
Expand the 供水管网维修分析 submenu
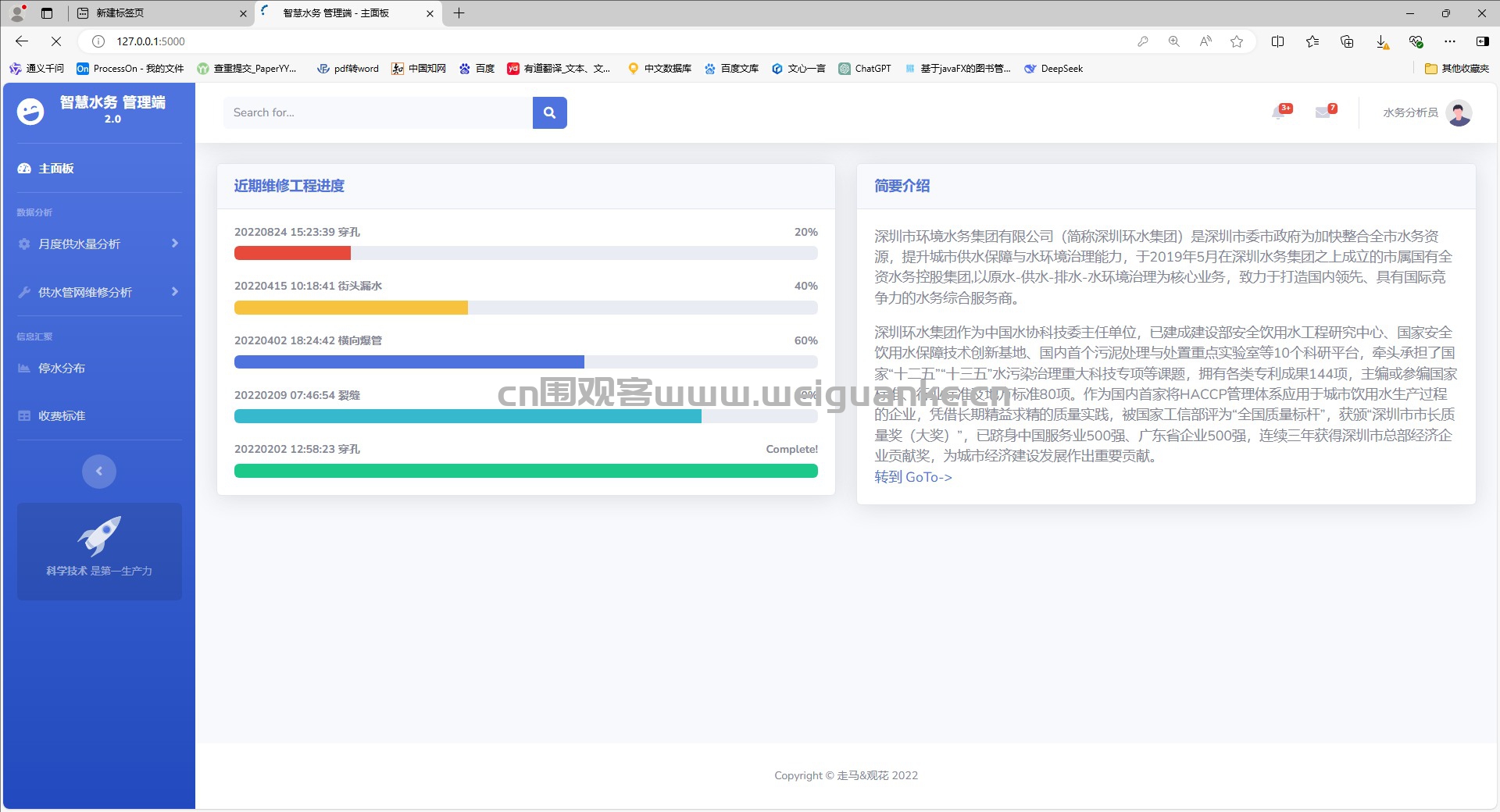click(x=99, y=292)
